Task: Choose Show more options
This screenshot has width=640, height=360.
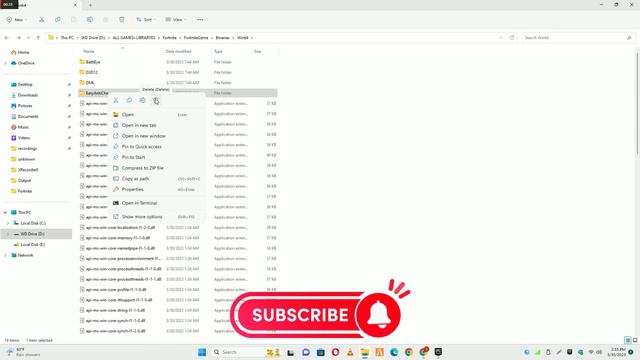Action: [x=157, y=217]
